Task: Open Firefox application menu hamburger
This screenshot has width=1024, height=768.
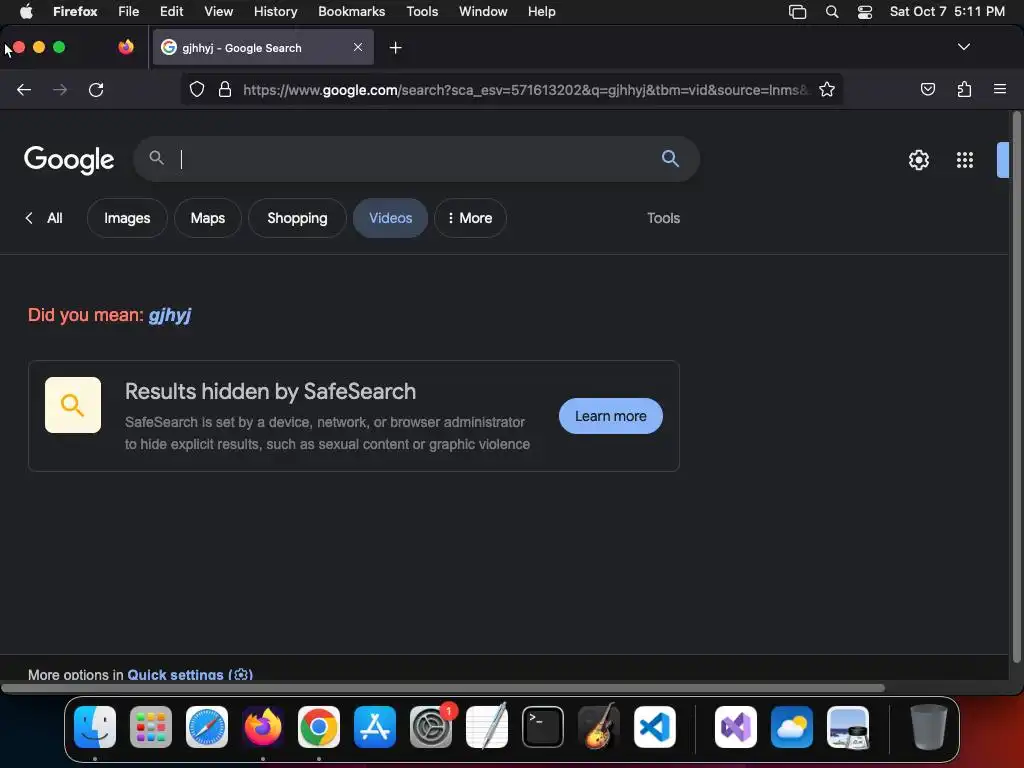Action: coord(999,89)
